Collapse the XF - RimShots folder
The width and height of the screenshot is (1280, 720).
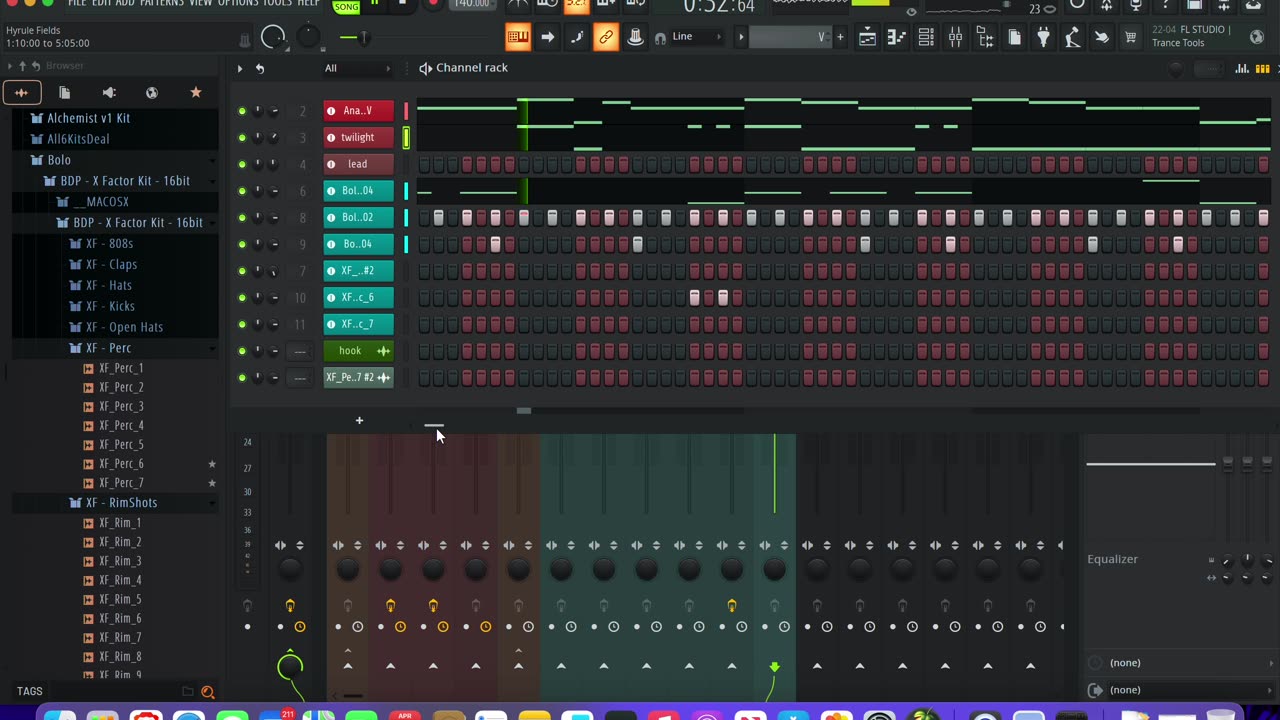(121, 503)
